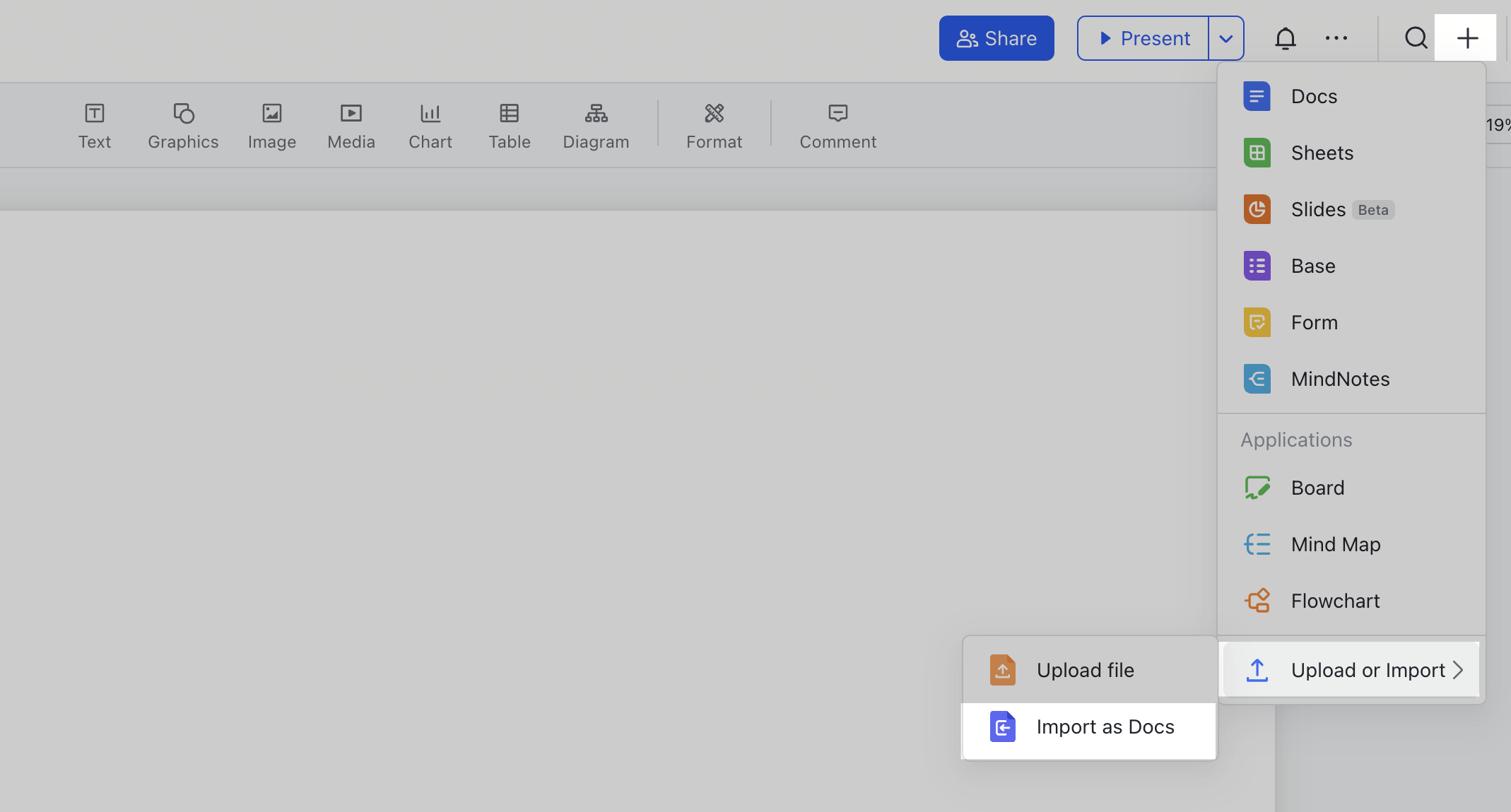Select the Text tool in toolbar
This screenshot has width=1511, height=812.
click(x=95, y=126)
